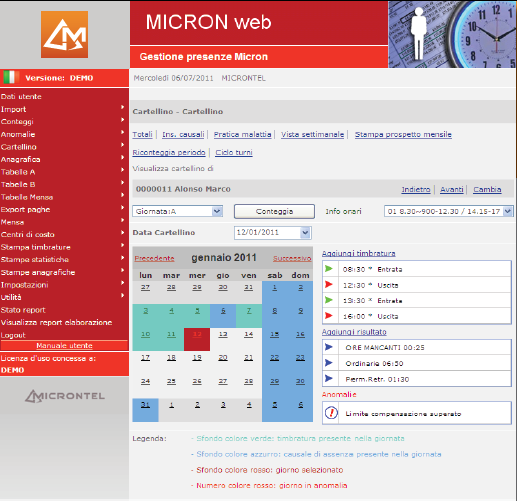Go to previous employee with Indietro
This screenshot has height=501, width=517.
(416, 189)
